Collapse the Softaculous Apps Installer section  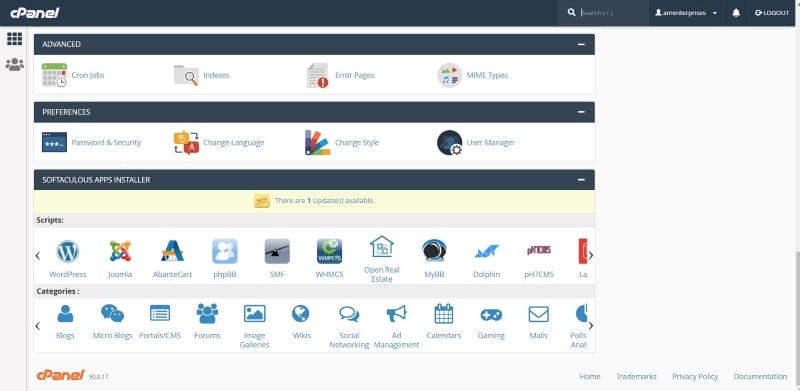(x=581, y=180)
